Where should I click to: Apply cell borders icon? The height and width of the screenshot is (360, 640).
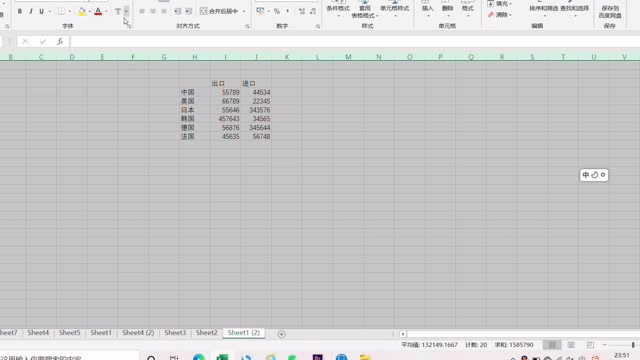[x=61, y=11]
